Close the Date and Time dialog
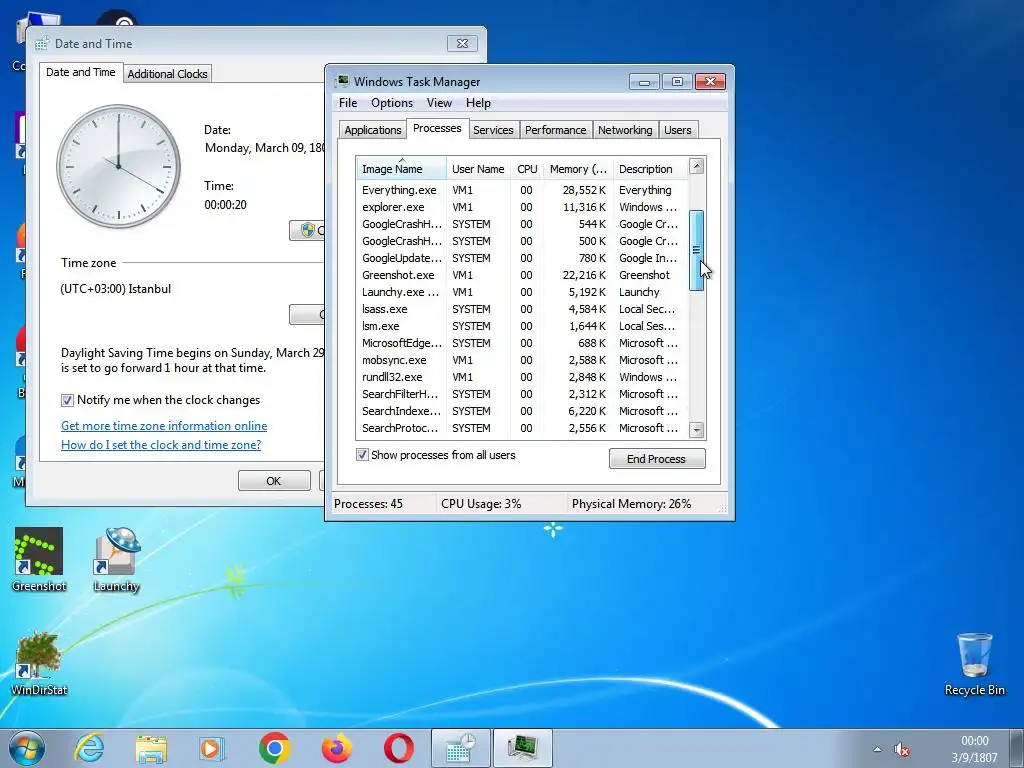This screenshot has width=1024, height=768. click(462, 44)
